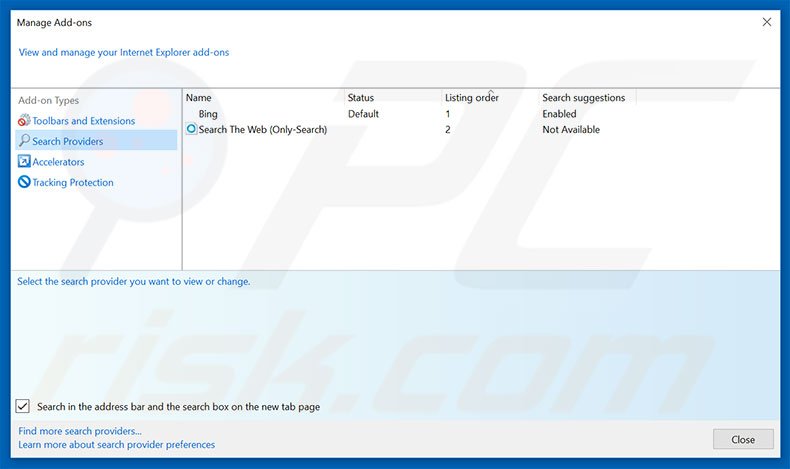Click View and manage your Internet Explorer add-ons
The height and width of the screenshot is (469, 790).
(124, 52)
